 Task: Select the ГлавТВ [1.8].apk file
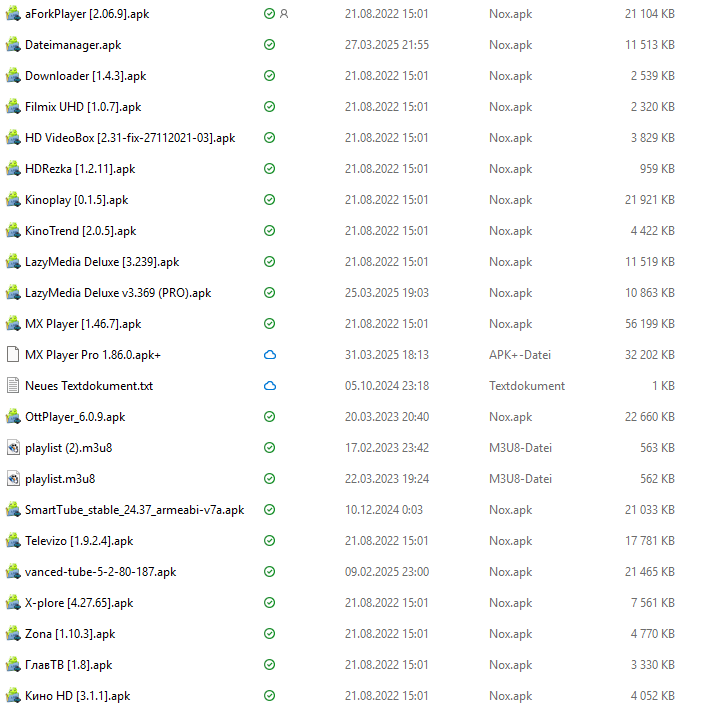(x=68, y=665)
